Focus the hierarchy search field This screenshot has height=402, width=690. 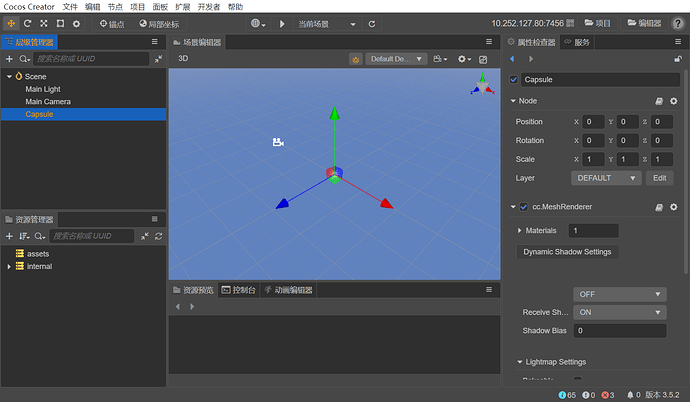(x=91, y=59)
